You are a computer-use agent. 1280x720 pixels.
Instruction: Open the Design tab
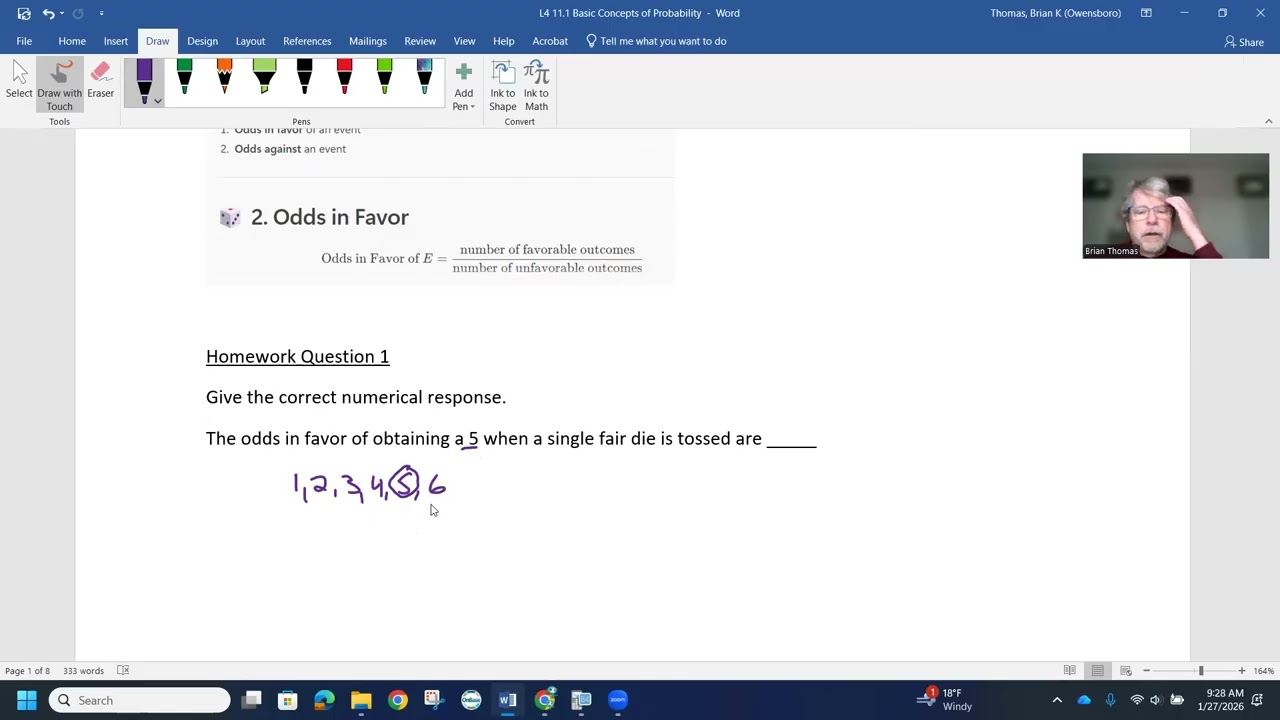click(x=202, y=41)
